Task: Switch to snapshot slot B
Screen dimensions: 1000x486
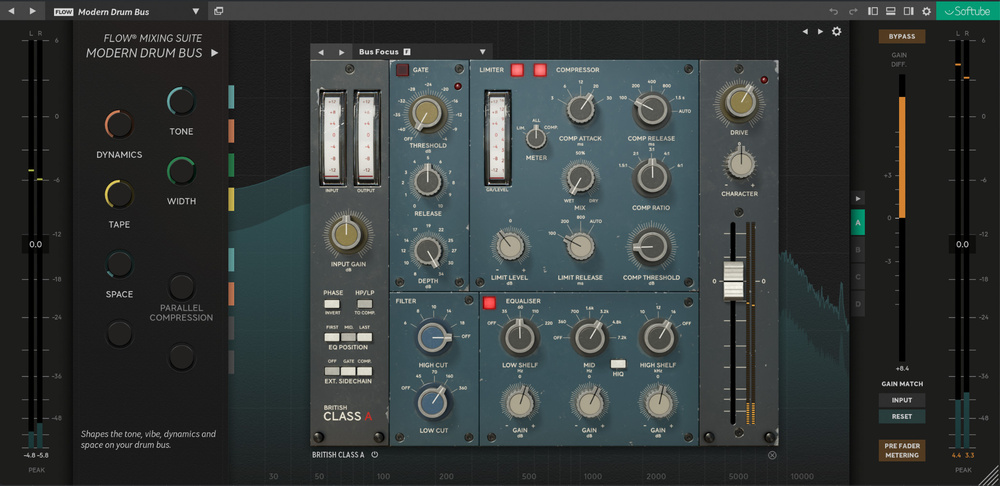Action: click(857, 249)
